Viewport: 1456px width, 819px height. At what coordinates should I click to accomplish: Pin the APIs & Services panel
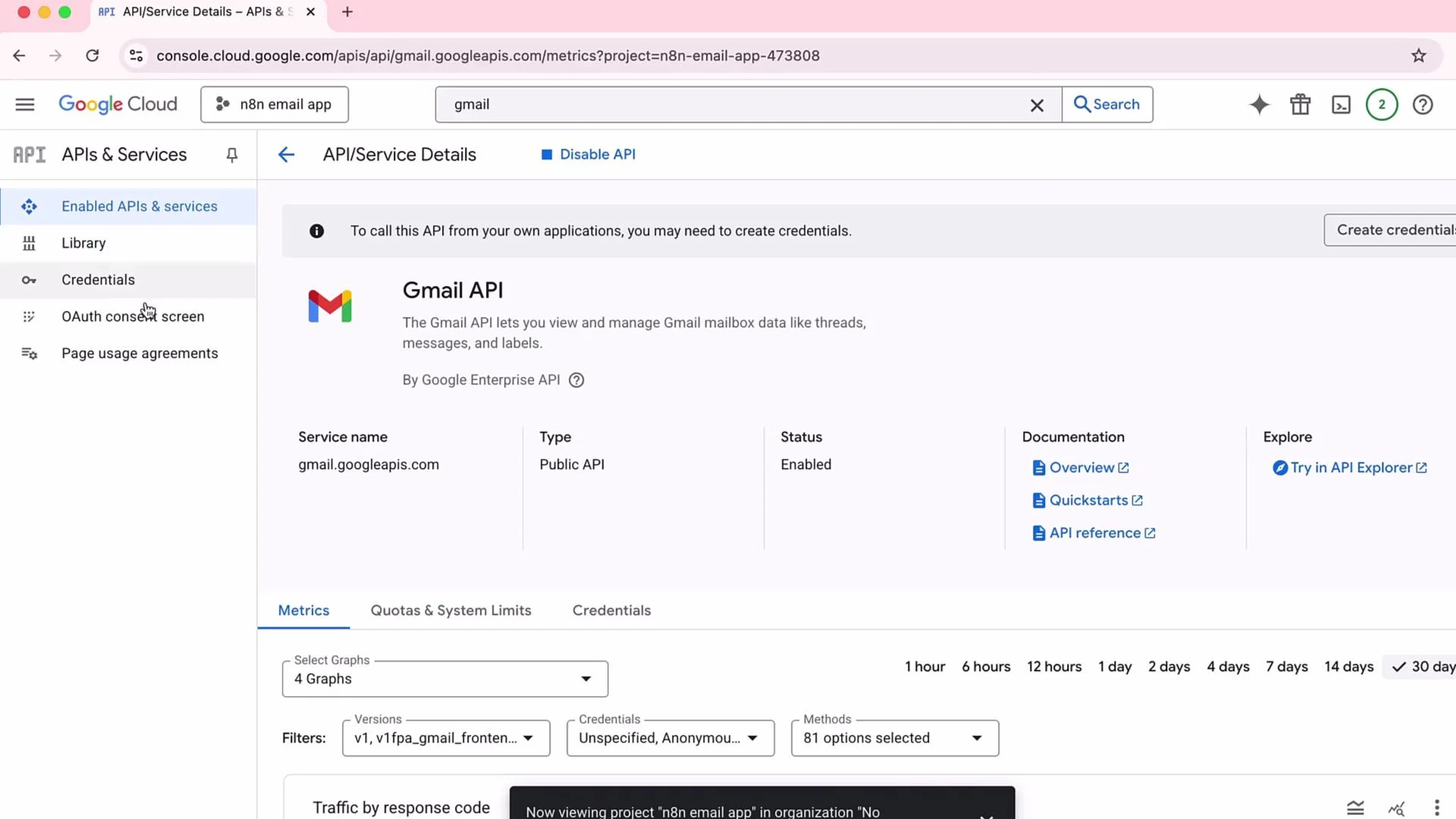(x=232, y=155)
